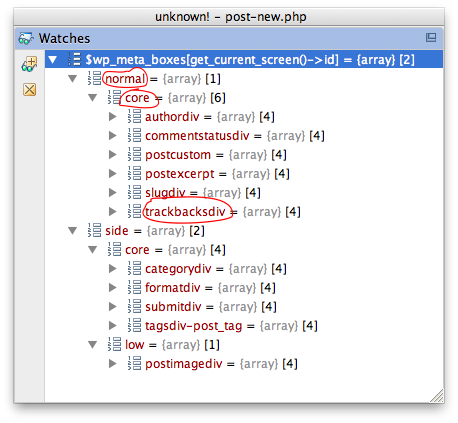Select the low row text
Image resolution: width=458 pixels, height=423 pixels.
[x=172, y=345]
